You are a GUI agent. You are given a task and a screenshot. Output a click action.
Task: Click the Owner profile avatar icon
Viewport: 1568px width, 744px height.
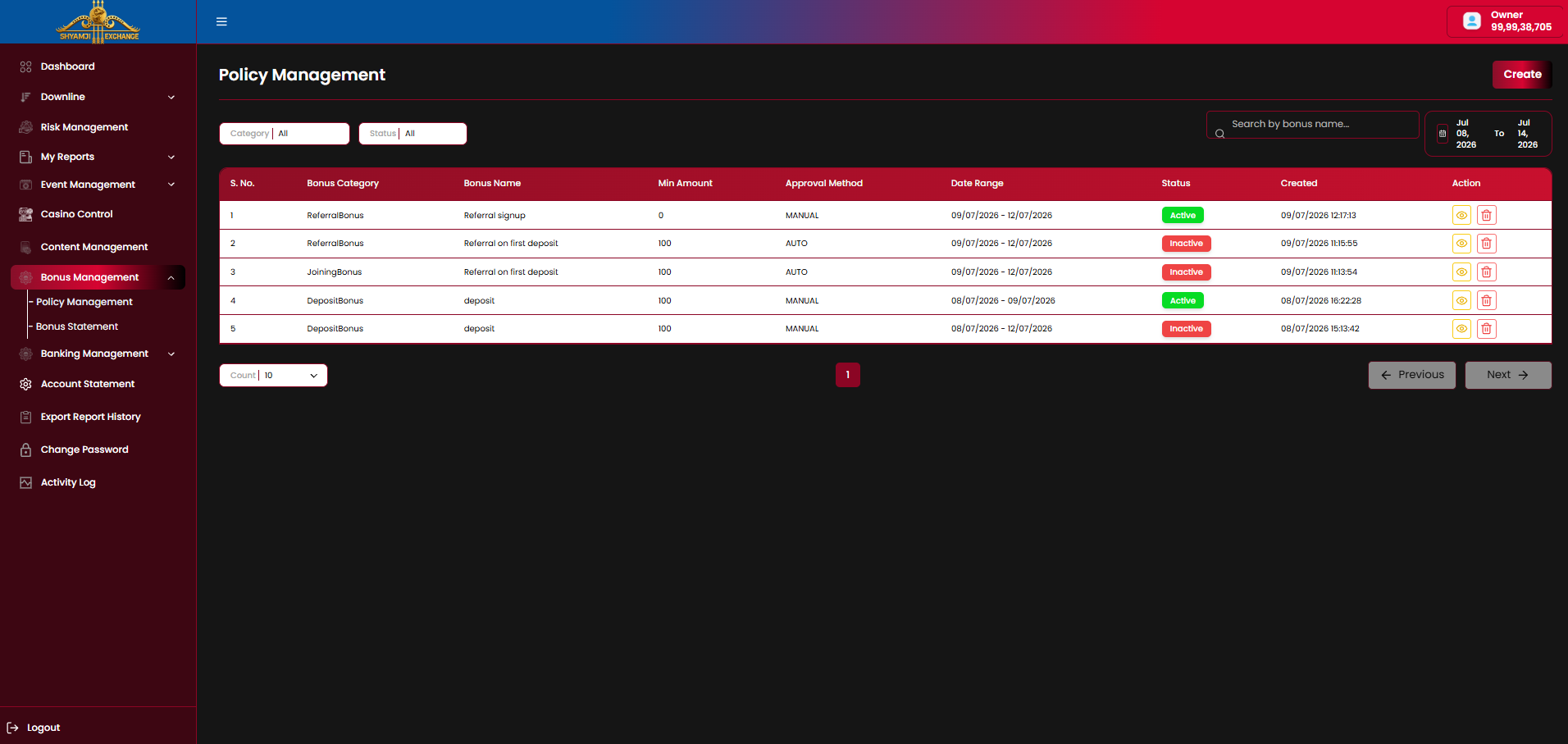[x=1472, y=21]
